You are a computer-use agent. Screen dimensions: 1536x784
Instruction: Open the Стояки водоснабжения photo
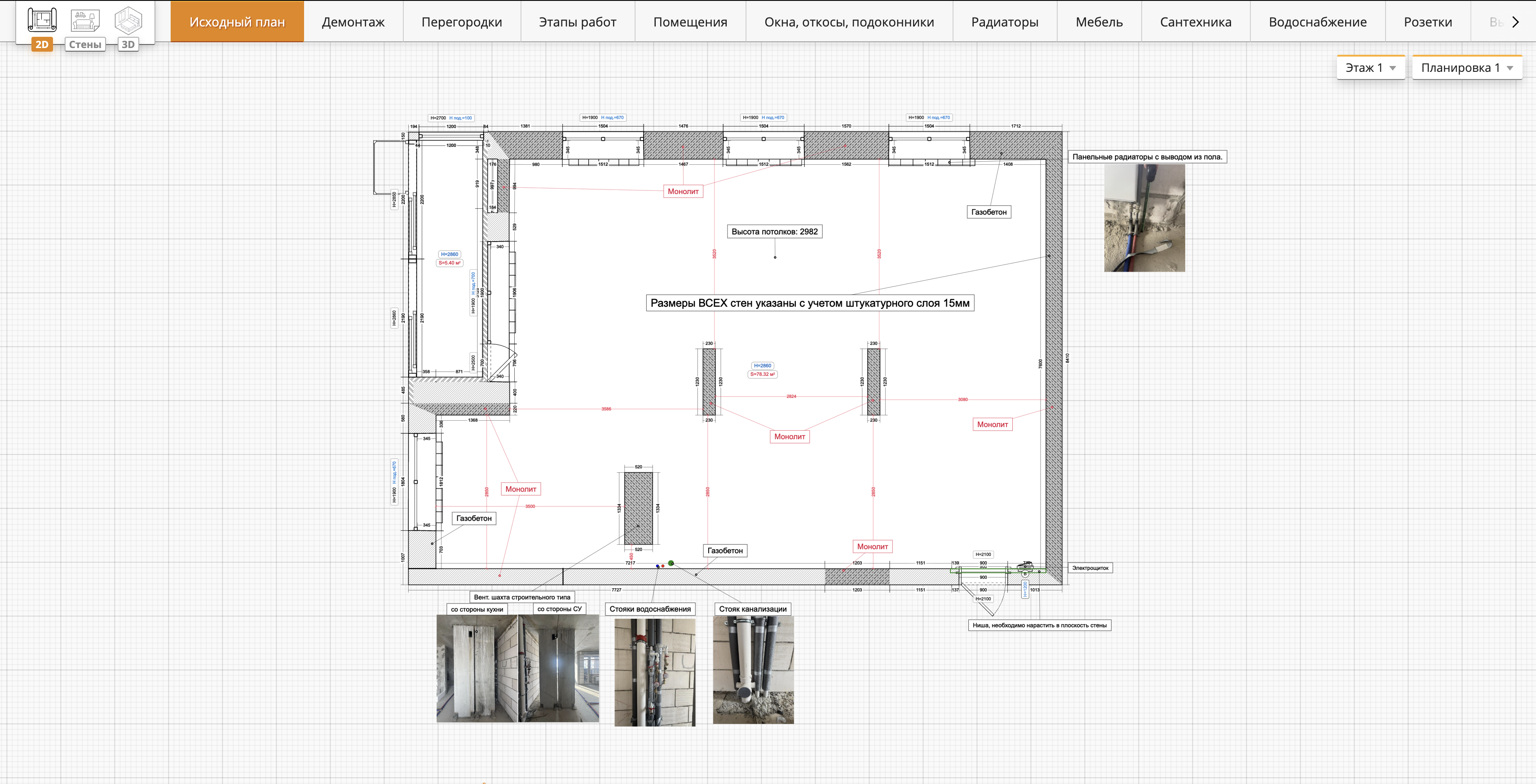[655, 672]
